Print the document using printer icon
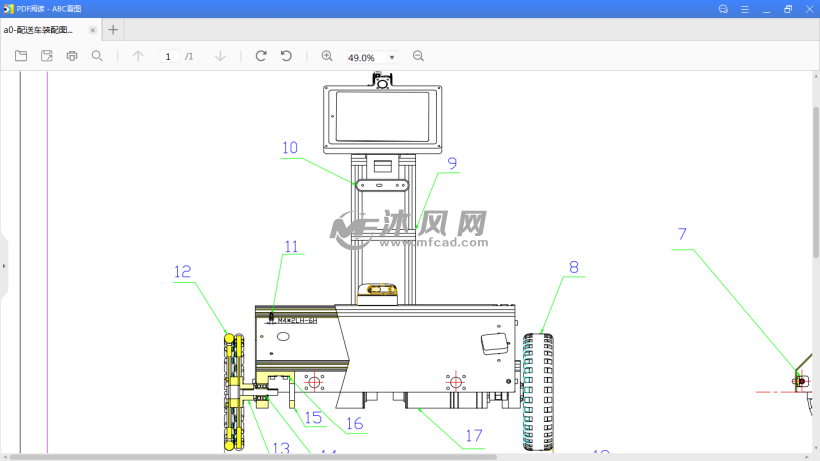The width and height of the screenshot is (820, 461). pyautogui.click(x=72, y=56)
